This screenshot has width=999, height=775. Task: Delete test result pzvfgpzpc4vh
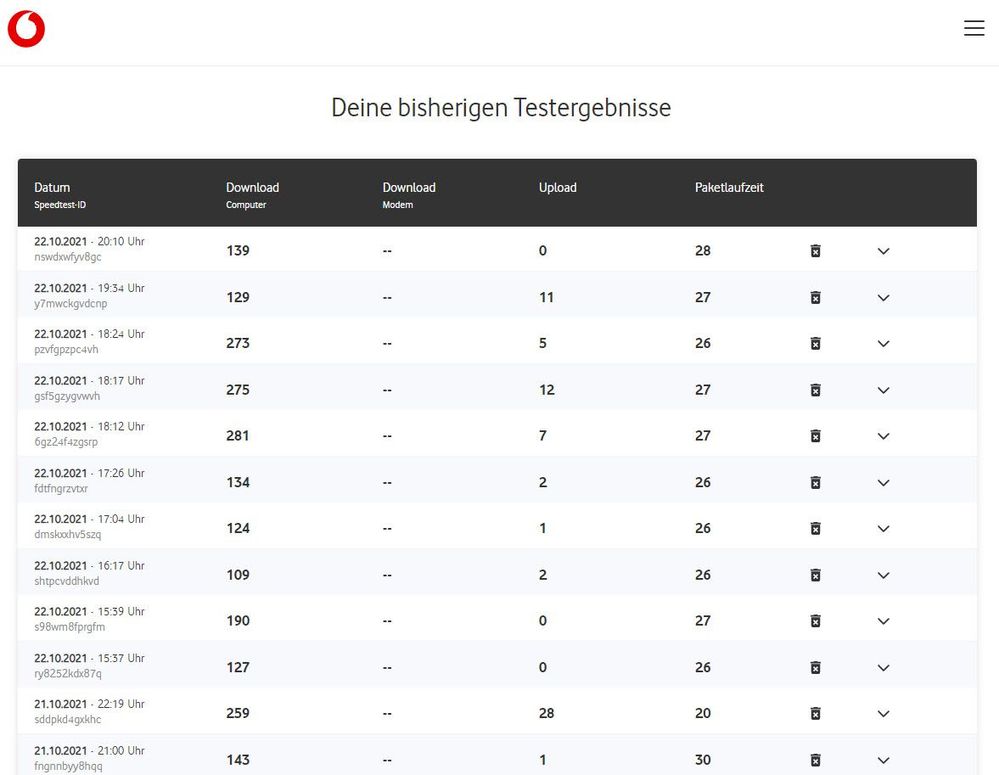tap(815, 343)
